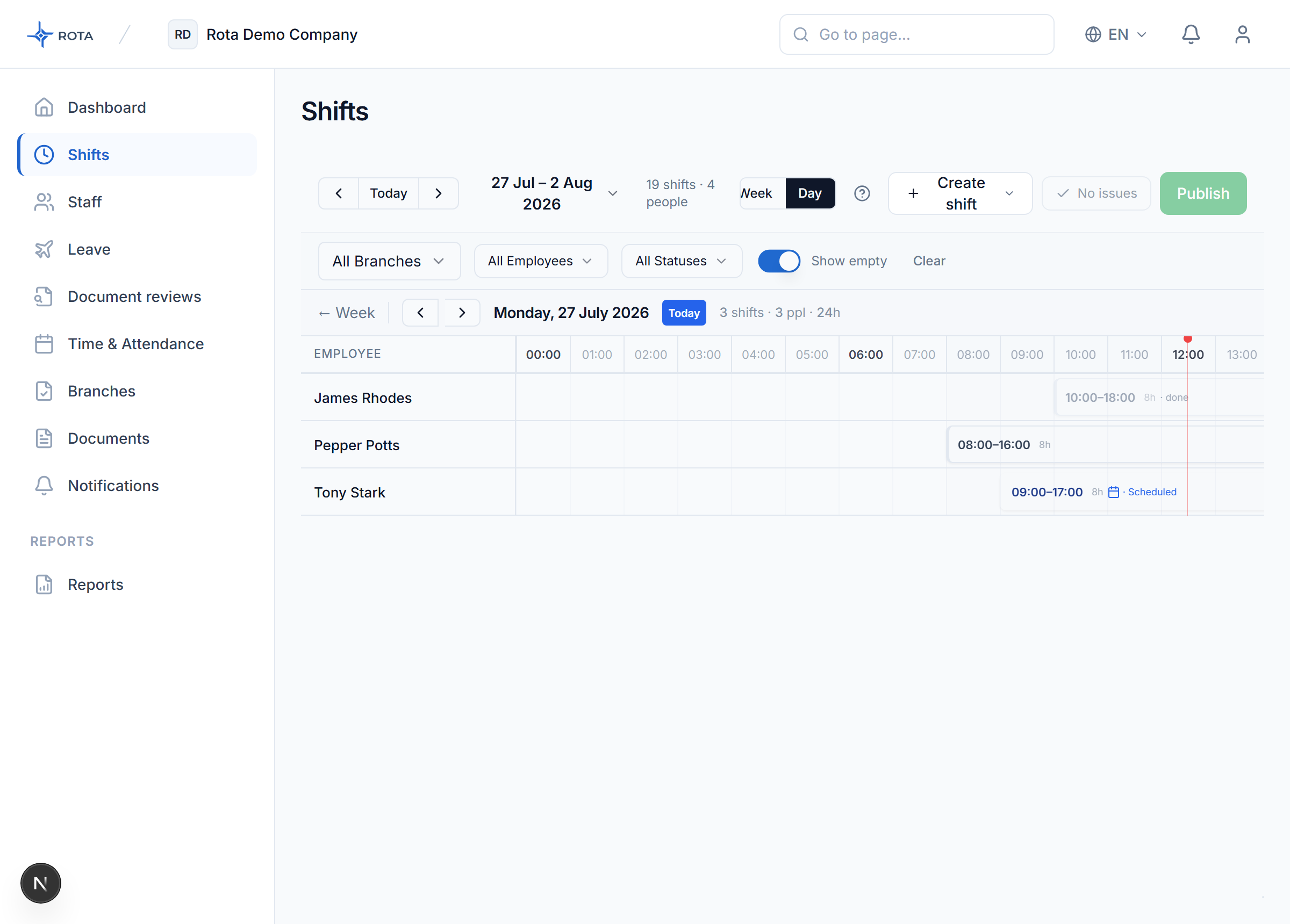Select Pepper Potts 08:00–16:00 shift
This screenshot has width=1290, height=924.
click(1105, 445)
